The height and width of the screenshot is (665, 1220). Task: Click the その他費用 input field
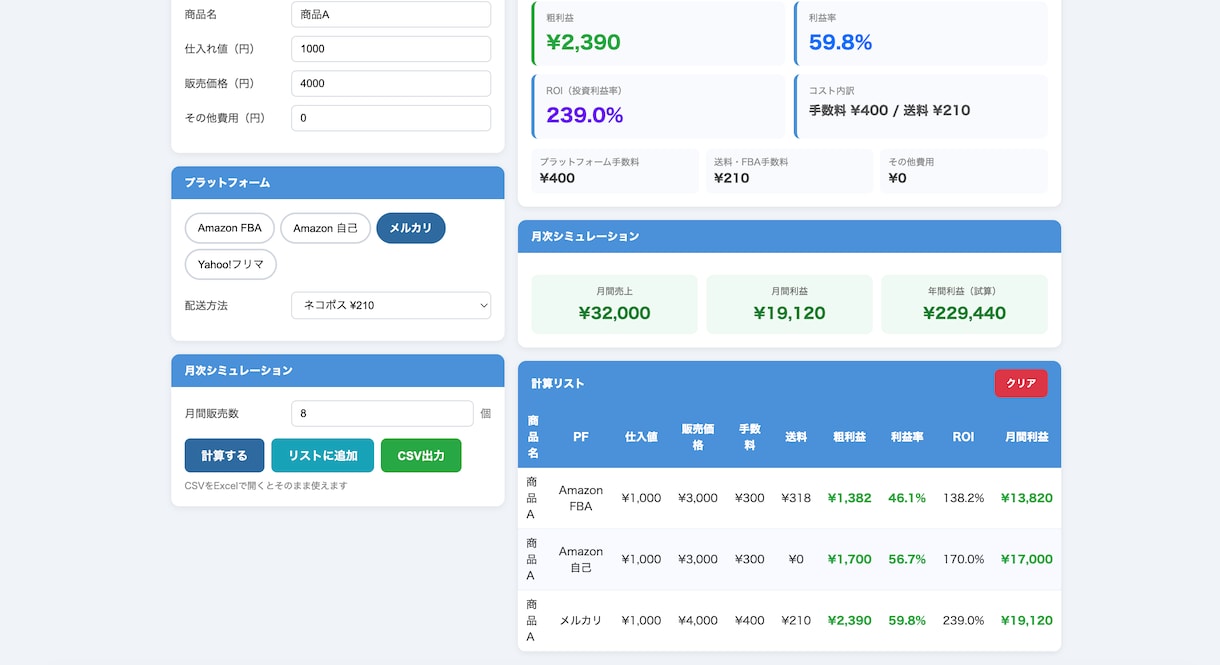point(391,118)
